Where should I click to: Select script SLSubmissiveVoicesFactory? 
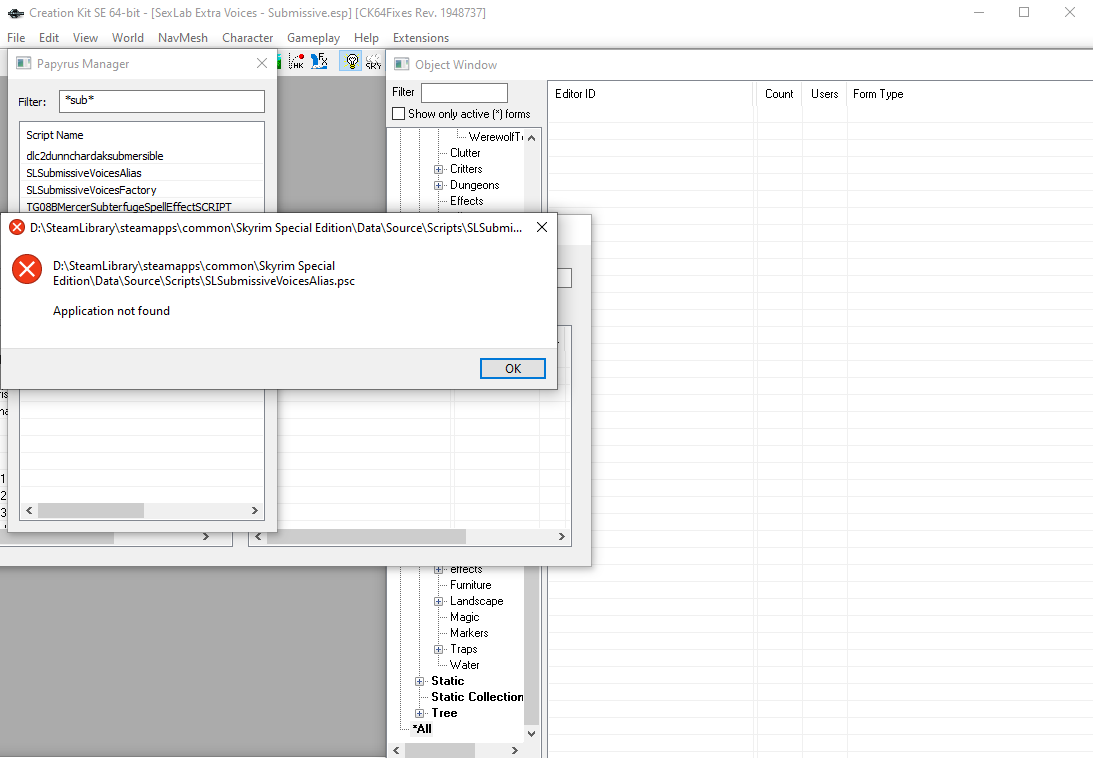pyautogui.click(x=91, y=190)
